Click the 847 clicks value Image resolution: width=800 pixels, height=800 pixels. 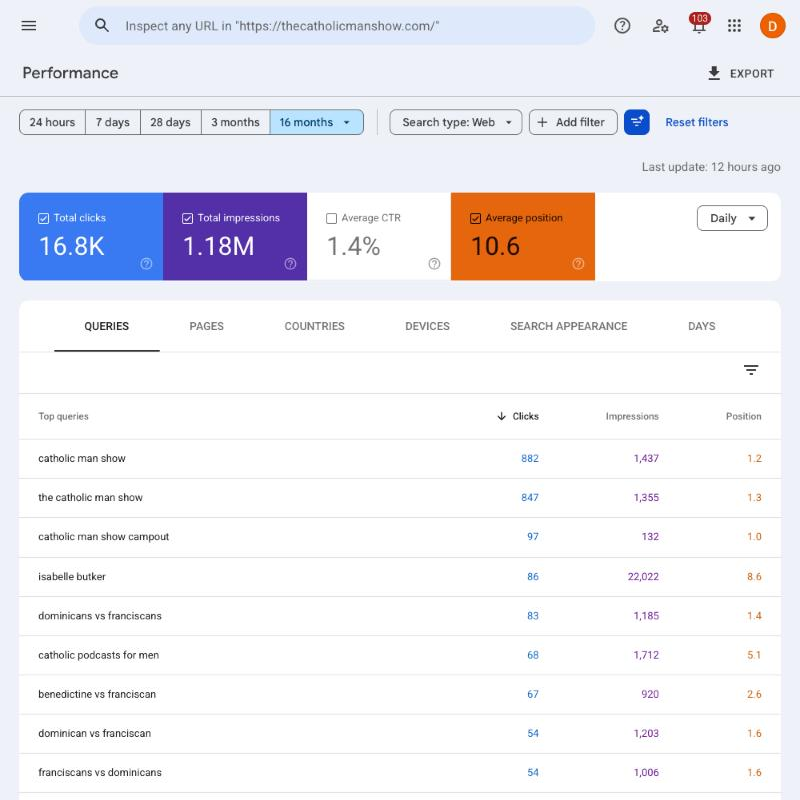(530, 497)
